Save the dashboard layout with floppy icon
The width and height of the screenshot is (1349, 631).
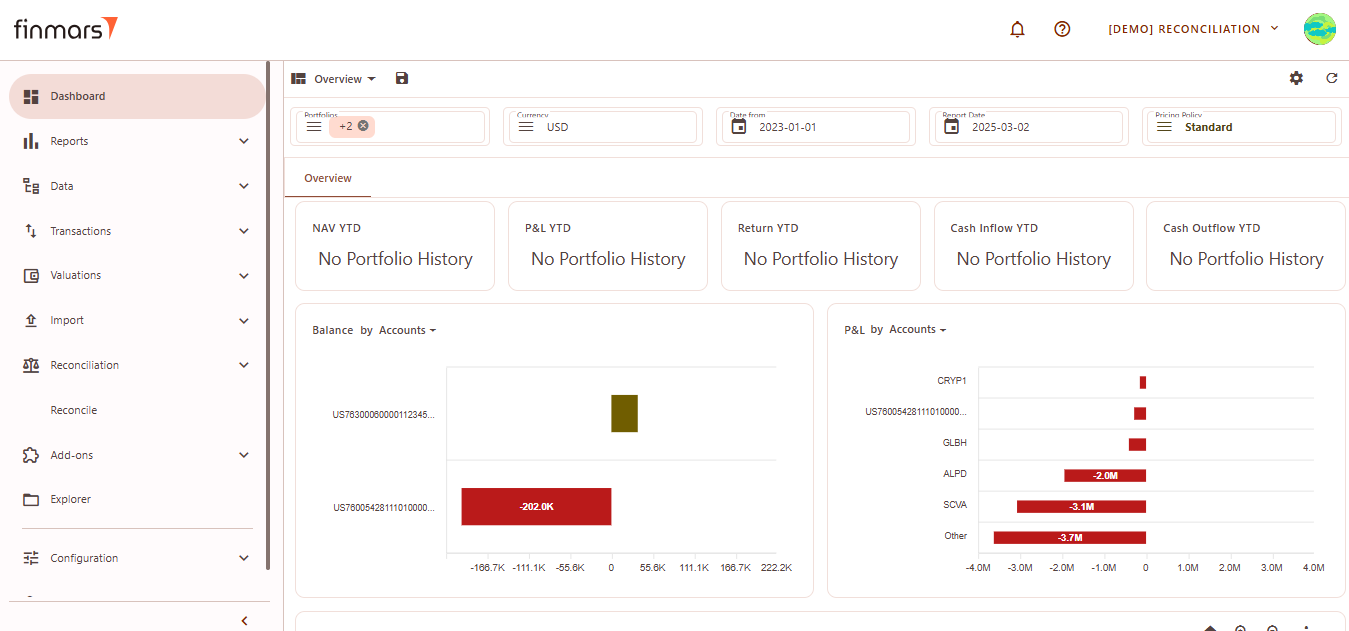(402, 78)
